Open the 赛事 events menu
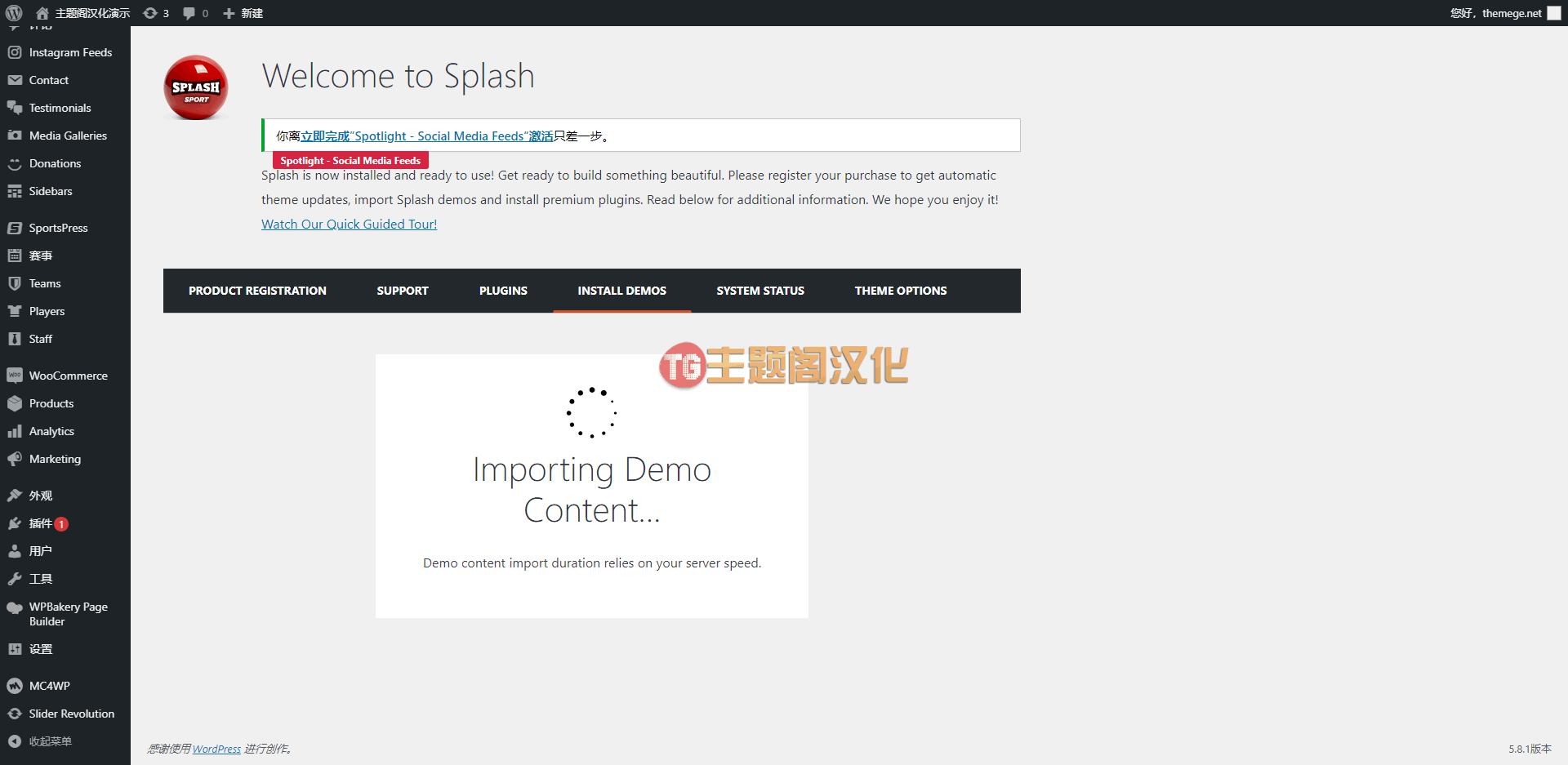The width and height of the screenshot is (1568, 765). pos(65,256)
